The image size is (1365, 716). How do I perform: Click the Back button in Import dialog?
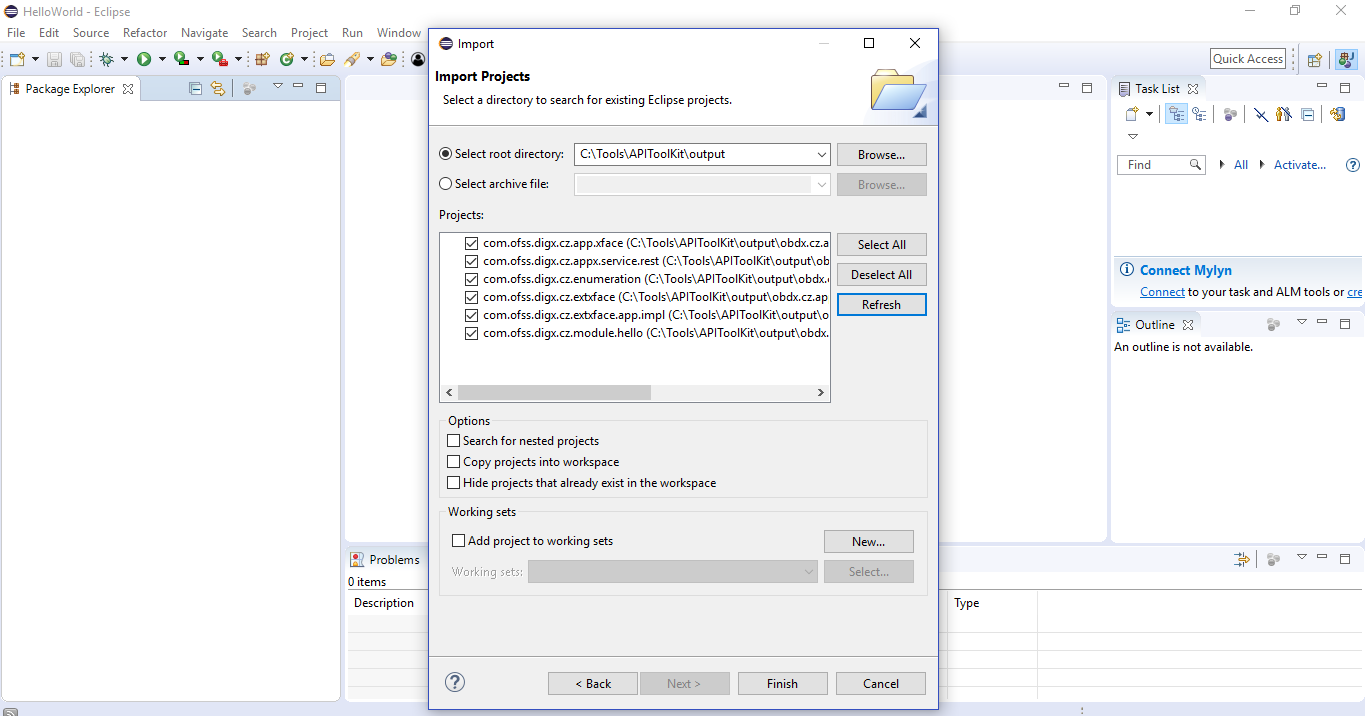pyautogui.click(x=593, y=684)
